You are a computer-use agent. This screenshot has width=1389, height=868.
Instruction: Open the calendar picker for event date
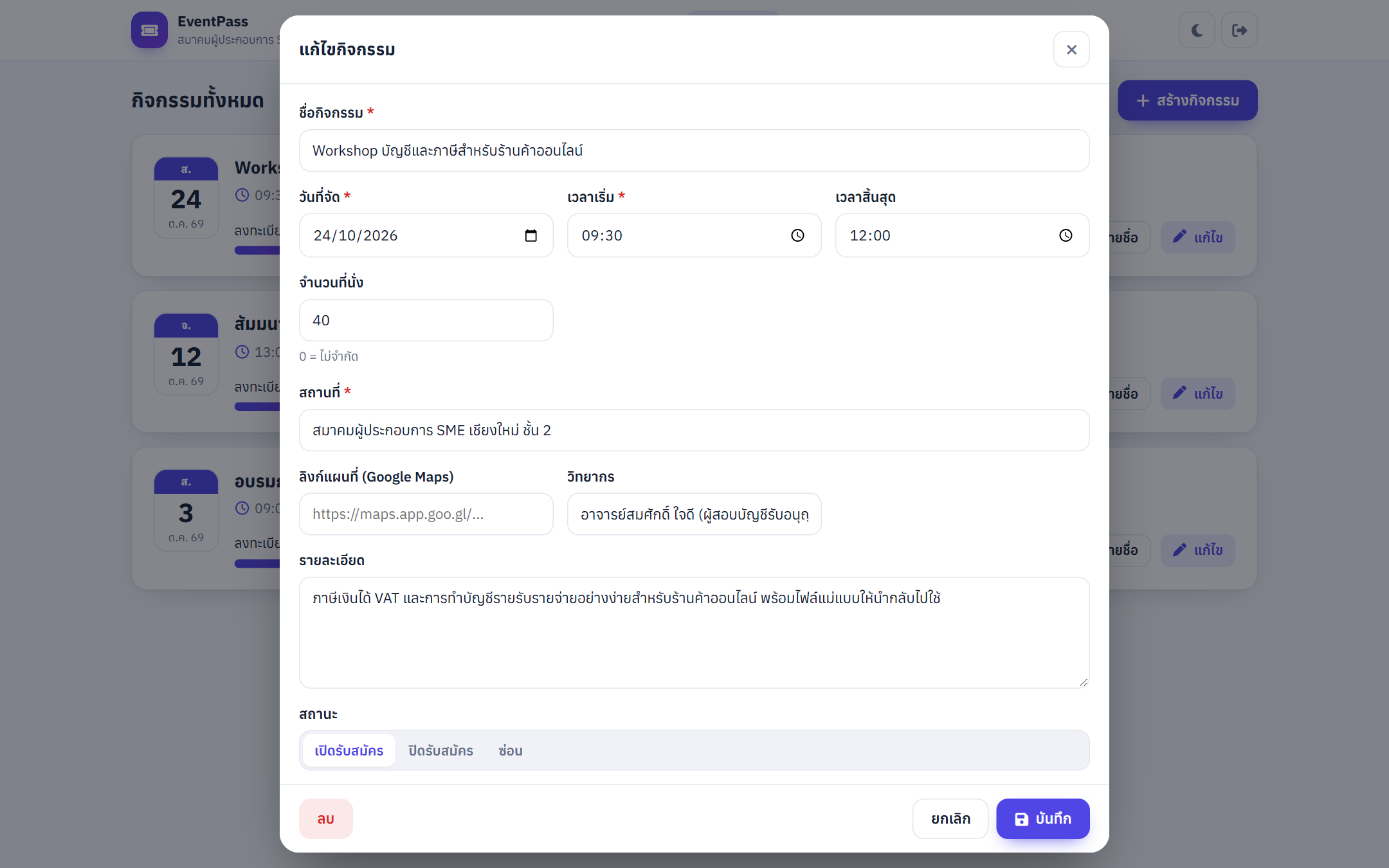click(x=531, y=235)
